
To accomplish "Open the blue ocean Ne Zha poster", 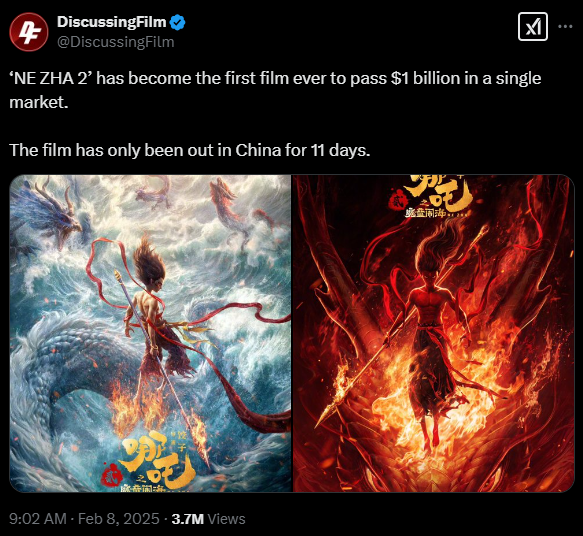I will pos(150,333).
